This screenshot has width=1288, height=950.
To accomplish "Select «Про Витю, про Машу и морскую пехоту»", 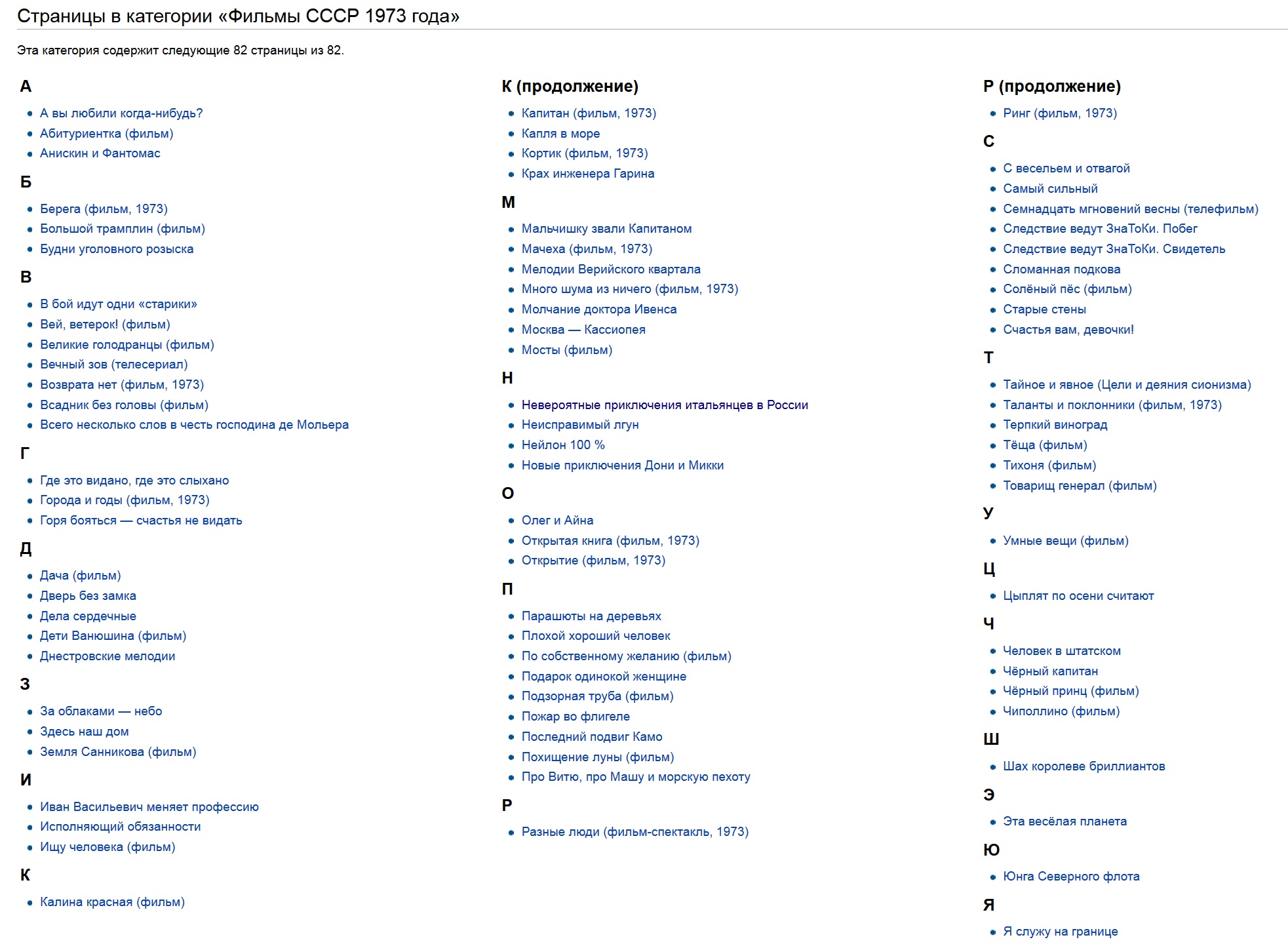I will pyautogui.click(x=636, y=777).
